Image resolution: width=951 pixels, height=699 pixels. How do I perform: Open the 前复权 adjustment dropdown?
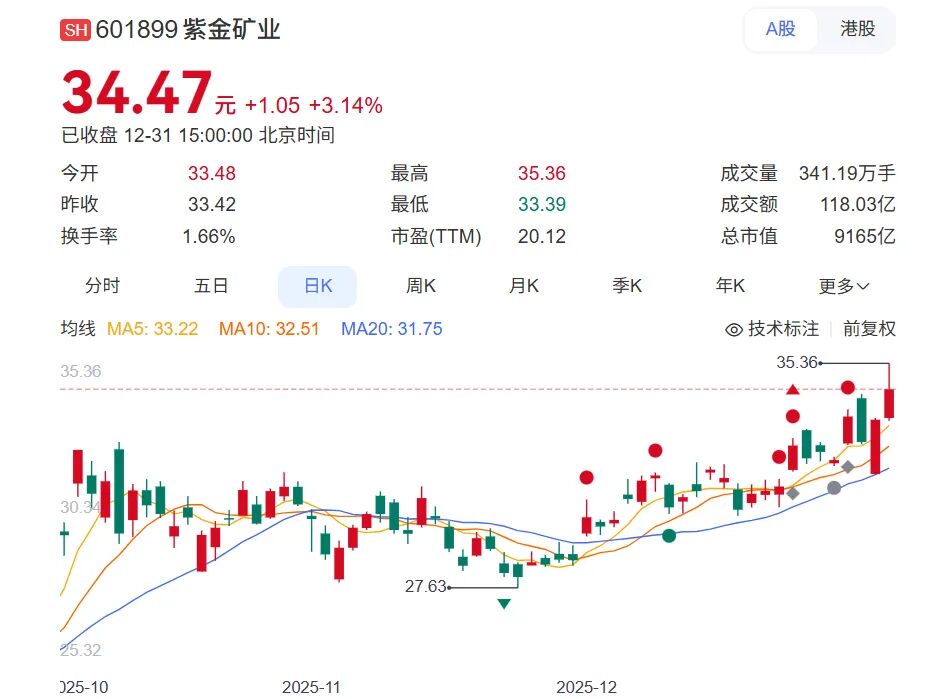(x=869, y=329)
